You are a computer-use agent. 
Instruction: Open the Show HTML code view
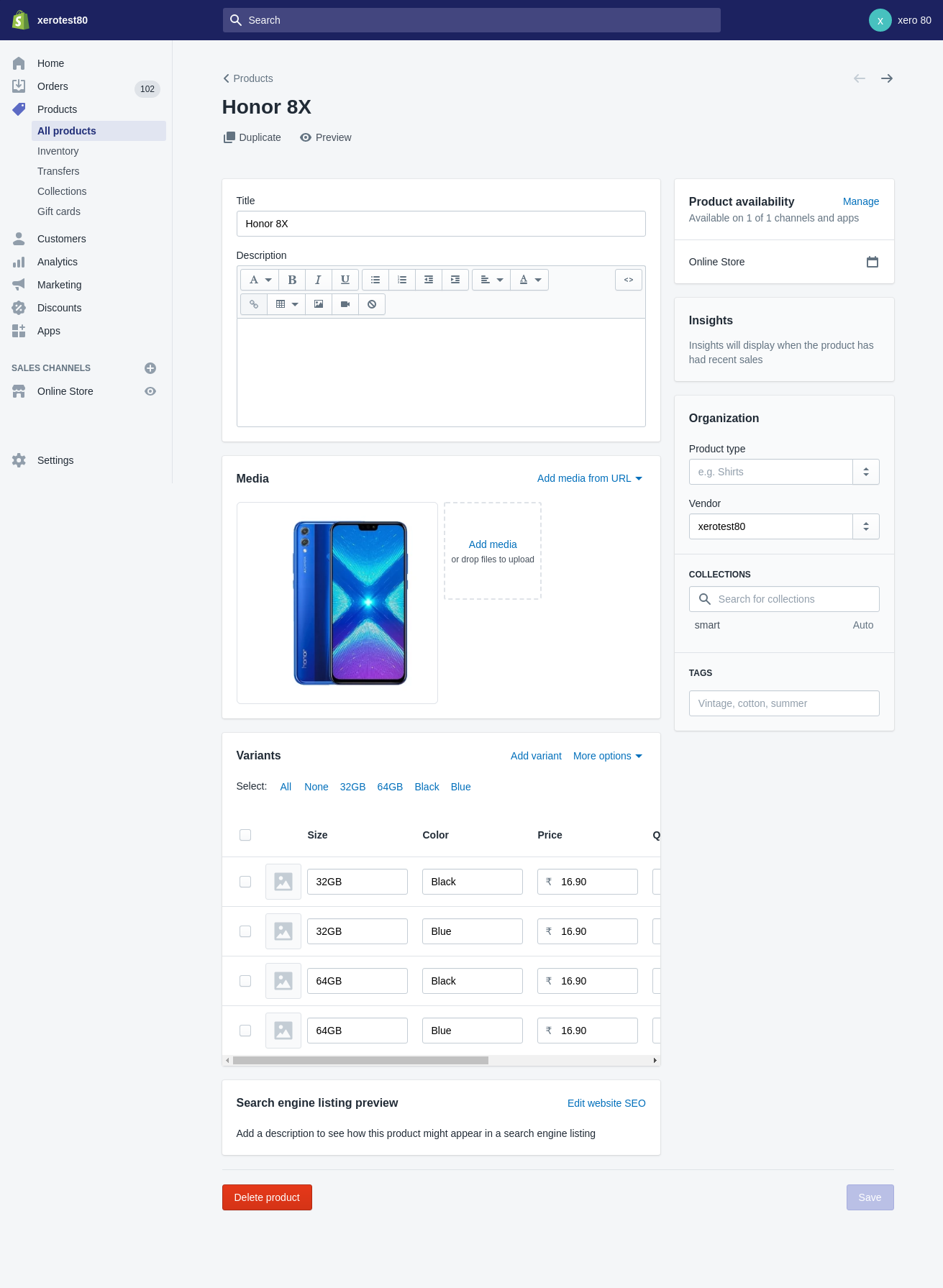pos(628,280)
